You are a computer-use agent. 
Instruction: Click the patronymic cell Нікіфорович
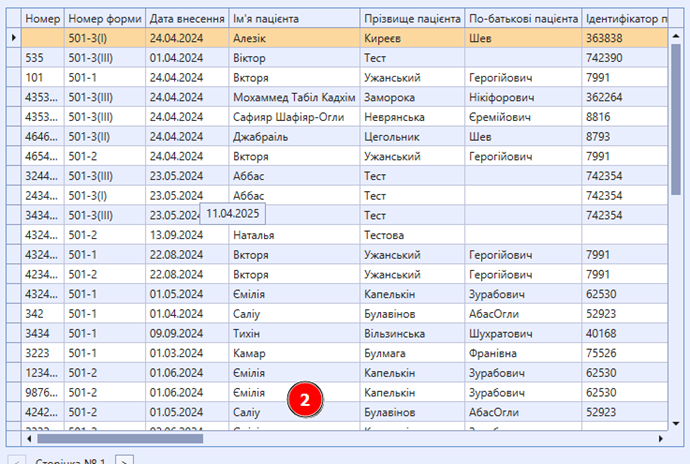coord(523,97)
